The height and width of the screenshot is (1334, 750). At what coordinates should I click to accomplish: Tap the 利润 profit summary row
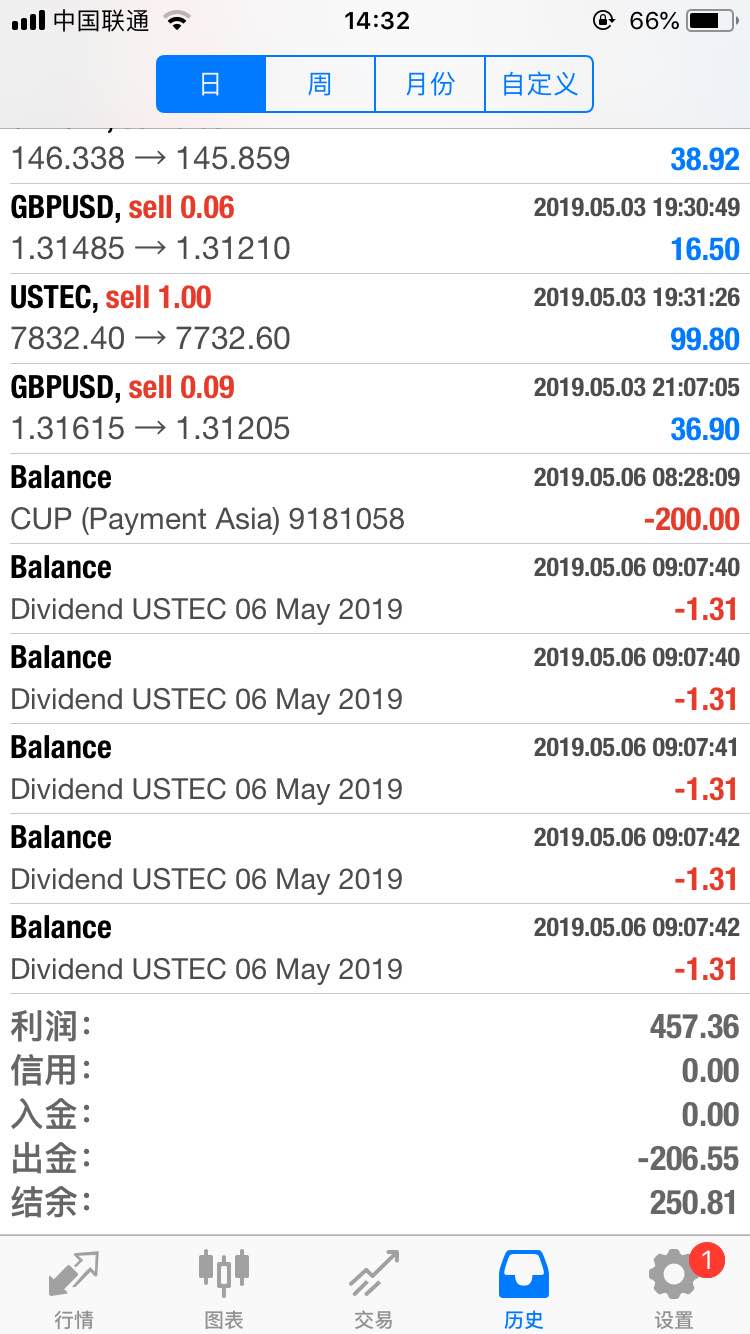pyautogui.click(x=375, y=1026)
